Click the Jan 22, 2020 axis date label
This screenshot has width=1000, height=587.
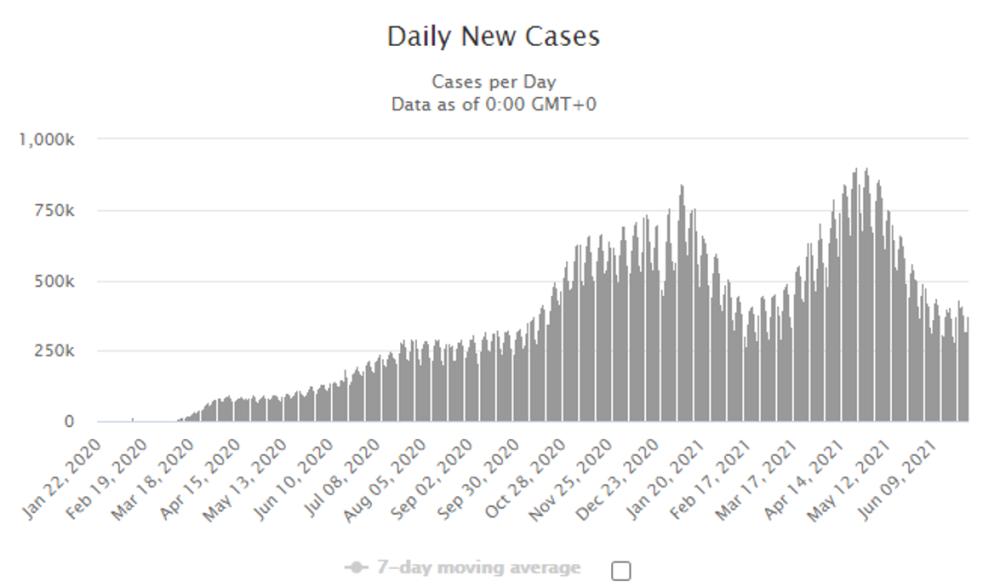[x=62, y=478]
